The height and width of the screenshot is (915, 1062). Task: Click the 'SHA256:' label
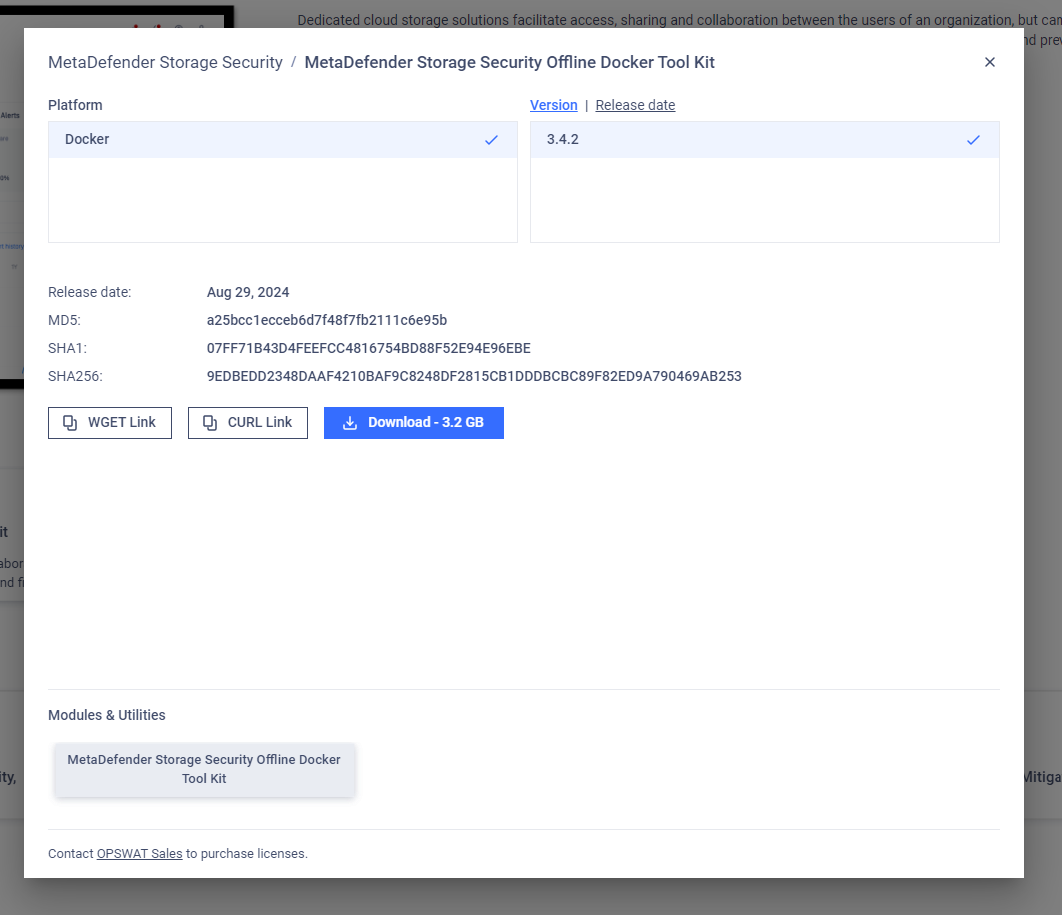[75, 376]
